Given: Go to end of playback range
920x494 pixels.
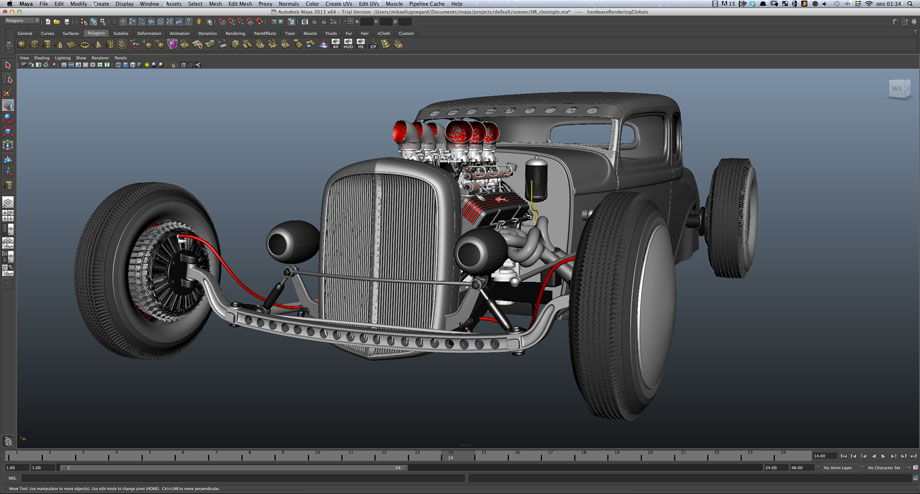Looking at the screenshot, I should [912, 456].
